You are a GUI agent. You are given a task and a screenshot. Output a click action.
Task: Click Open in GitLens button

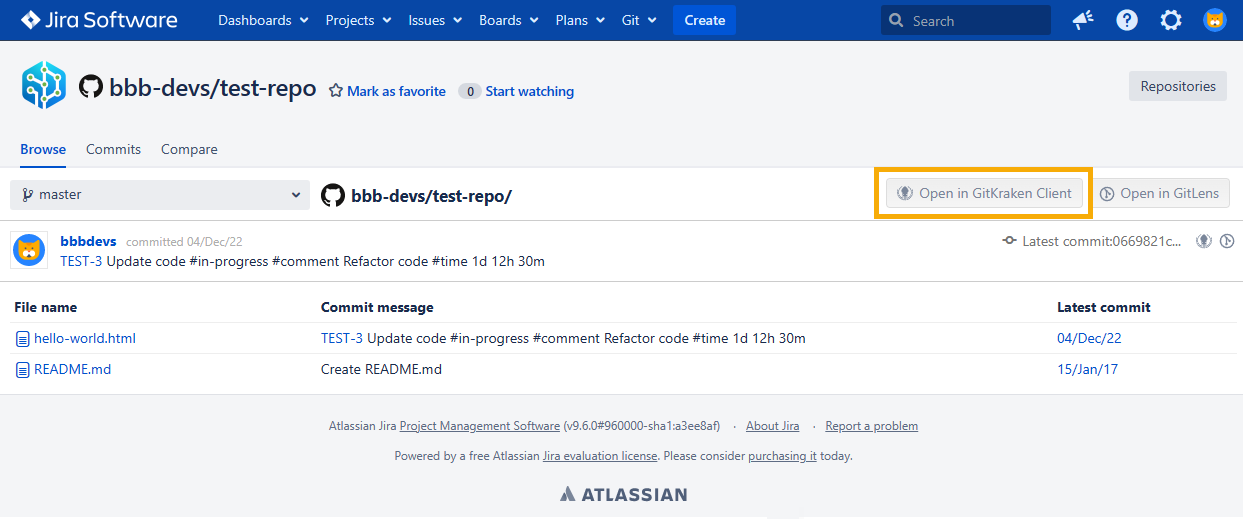pos(1159,193)
